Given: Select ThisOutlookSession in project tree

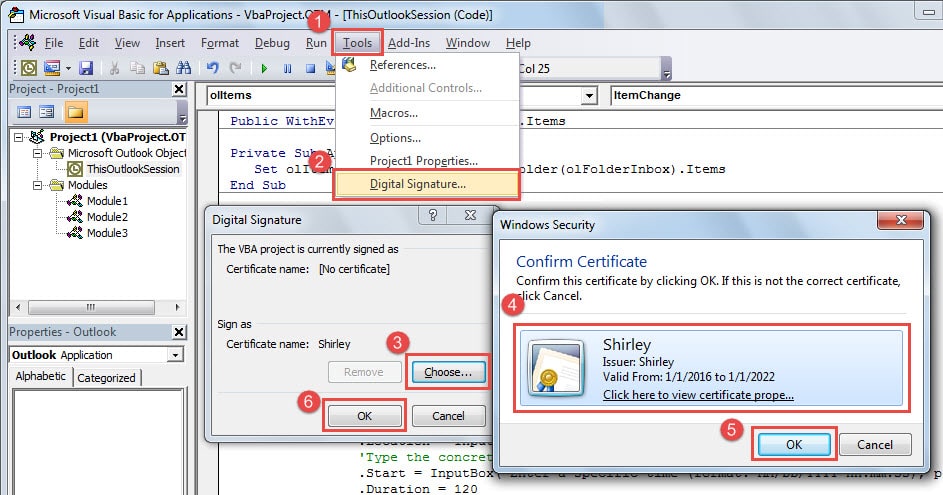Looking at the screenshot, I should (x=133, y=169).
